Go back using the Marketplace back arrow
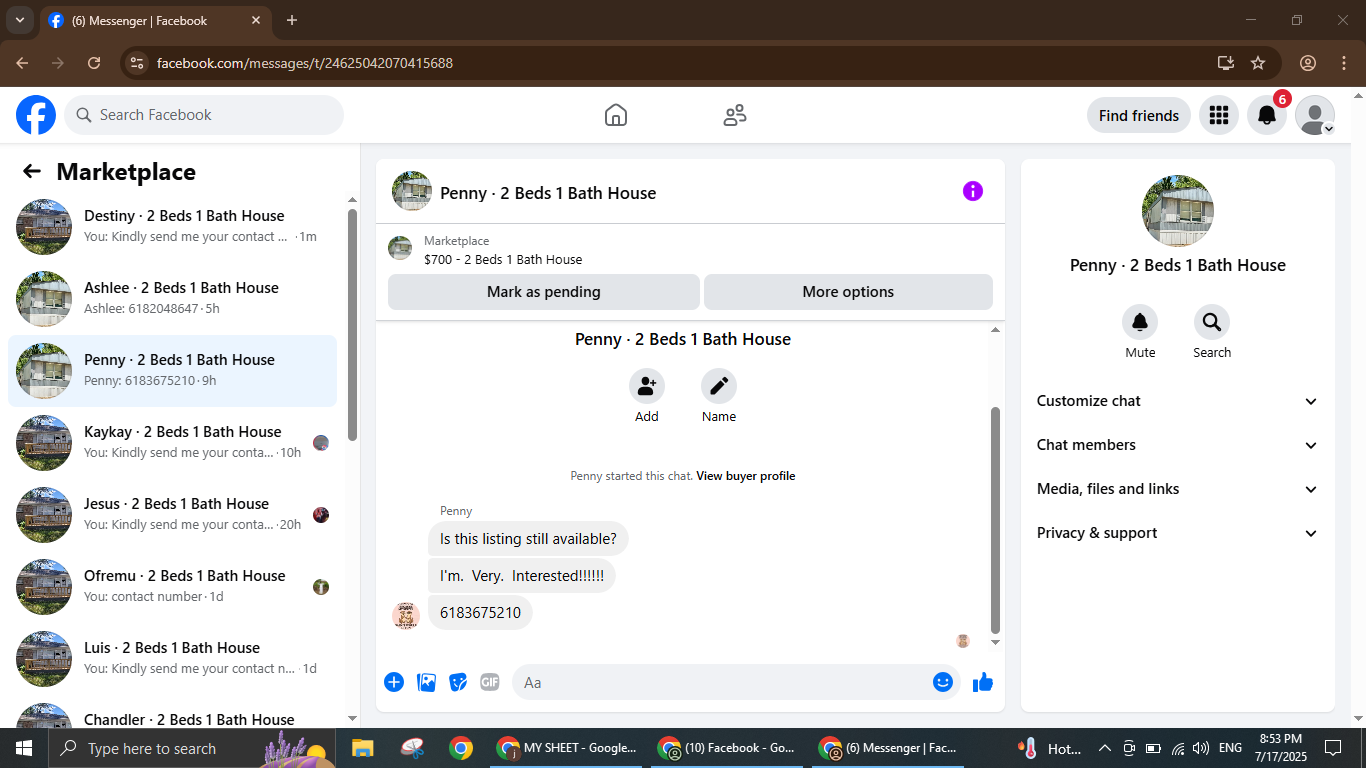1366x768 pixels. click(x=32, y=171)
